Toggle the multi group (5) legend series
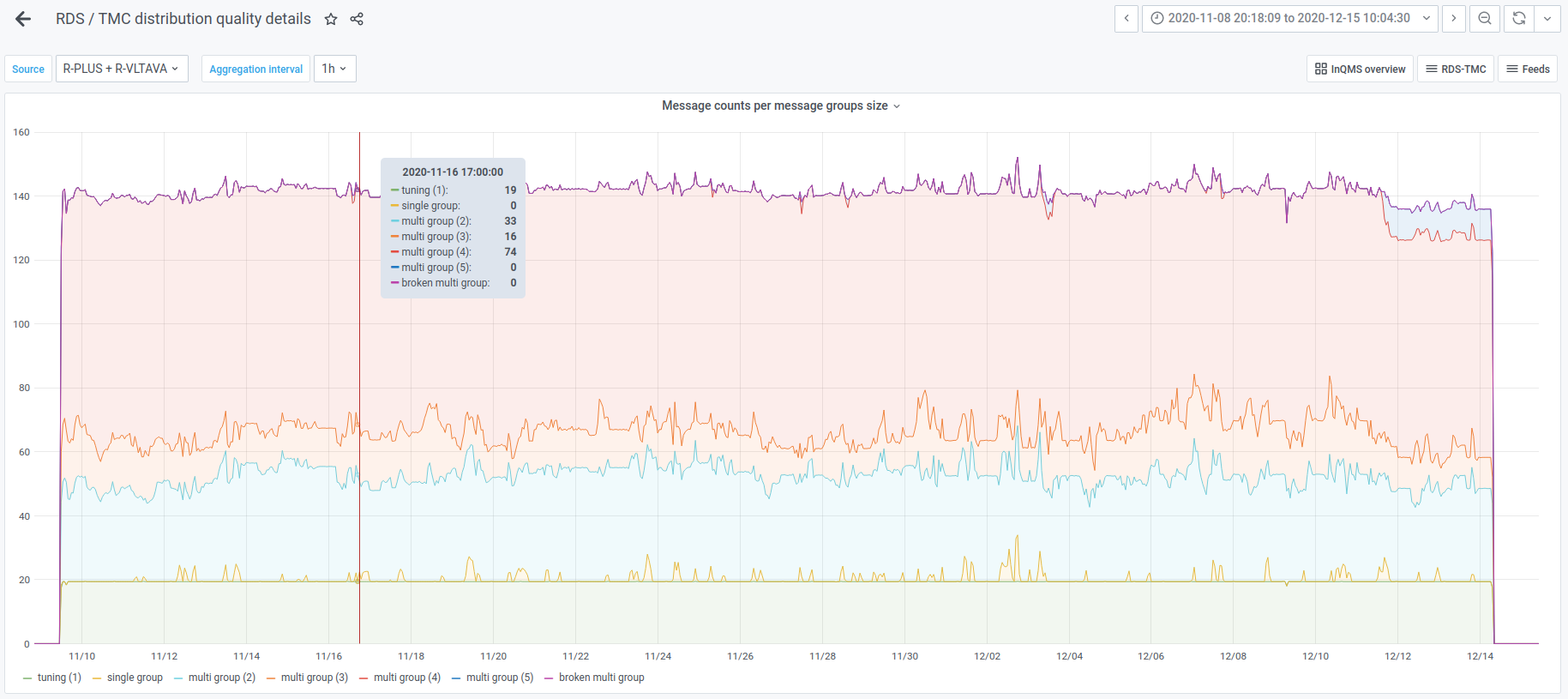 500,678
